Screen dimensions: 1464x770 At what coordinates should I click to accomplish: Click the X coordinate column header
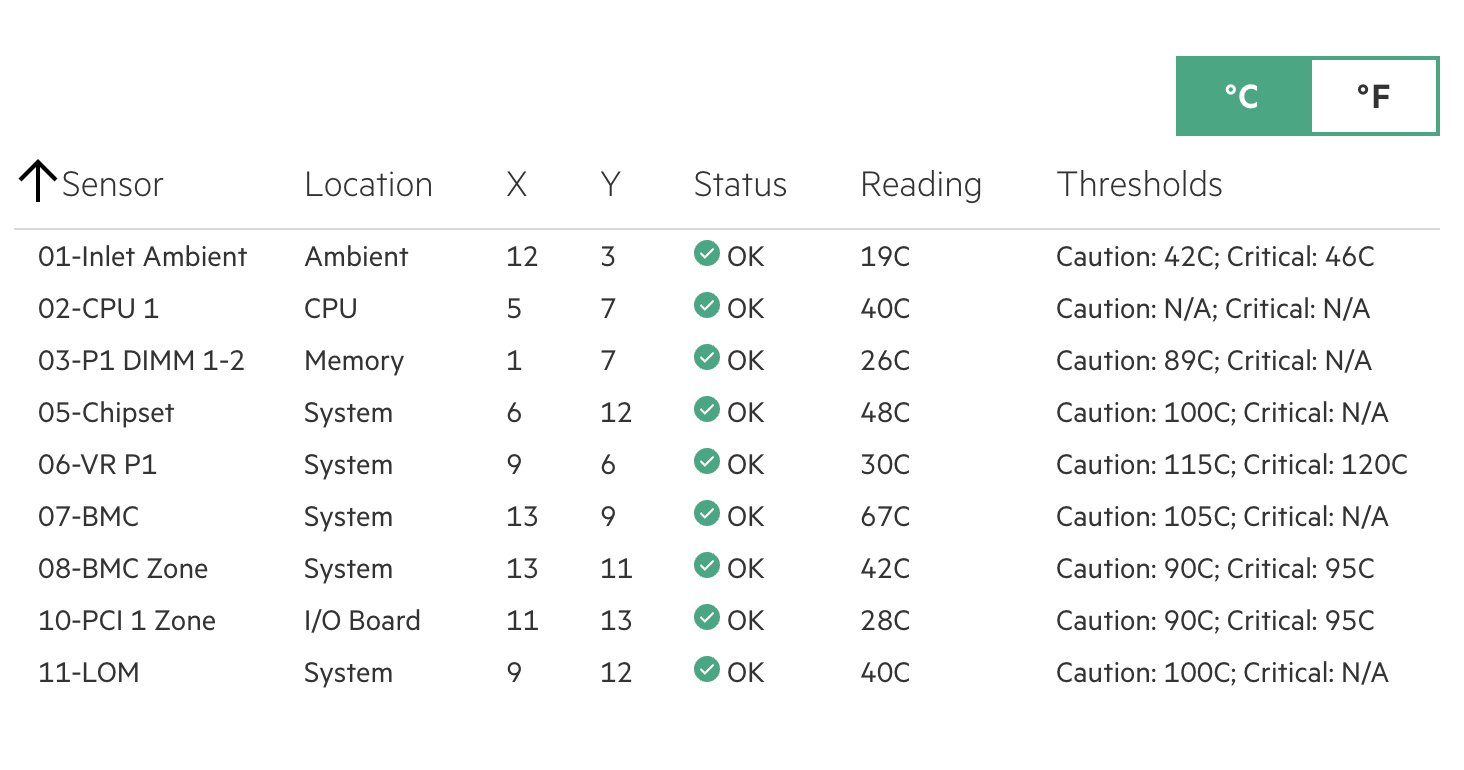(x=516, y=184)
